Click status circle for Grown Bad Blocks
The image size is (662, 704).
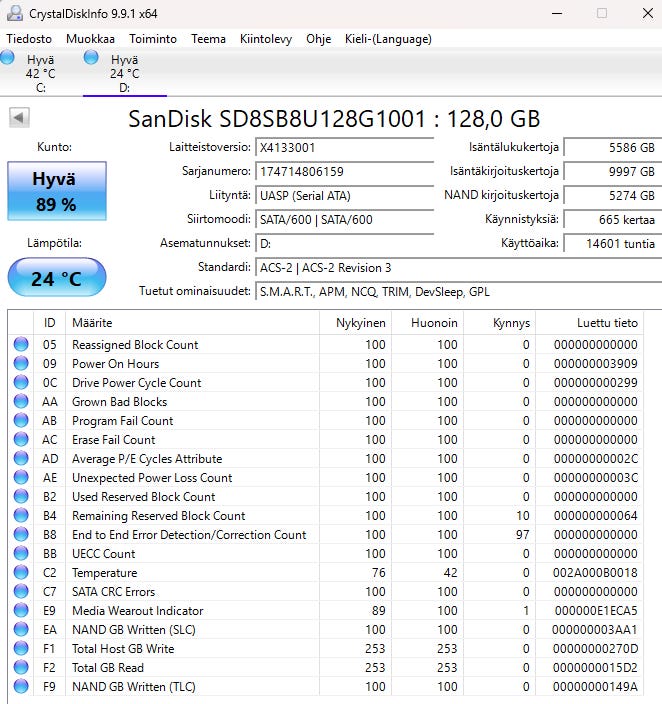coord(21,401)
